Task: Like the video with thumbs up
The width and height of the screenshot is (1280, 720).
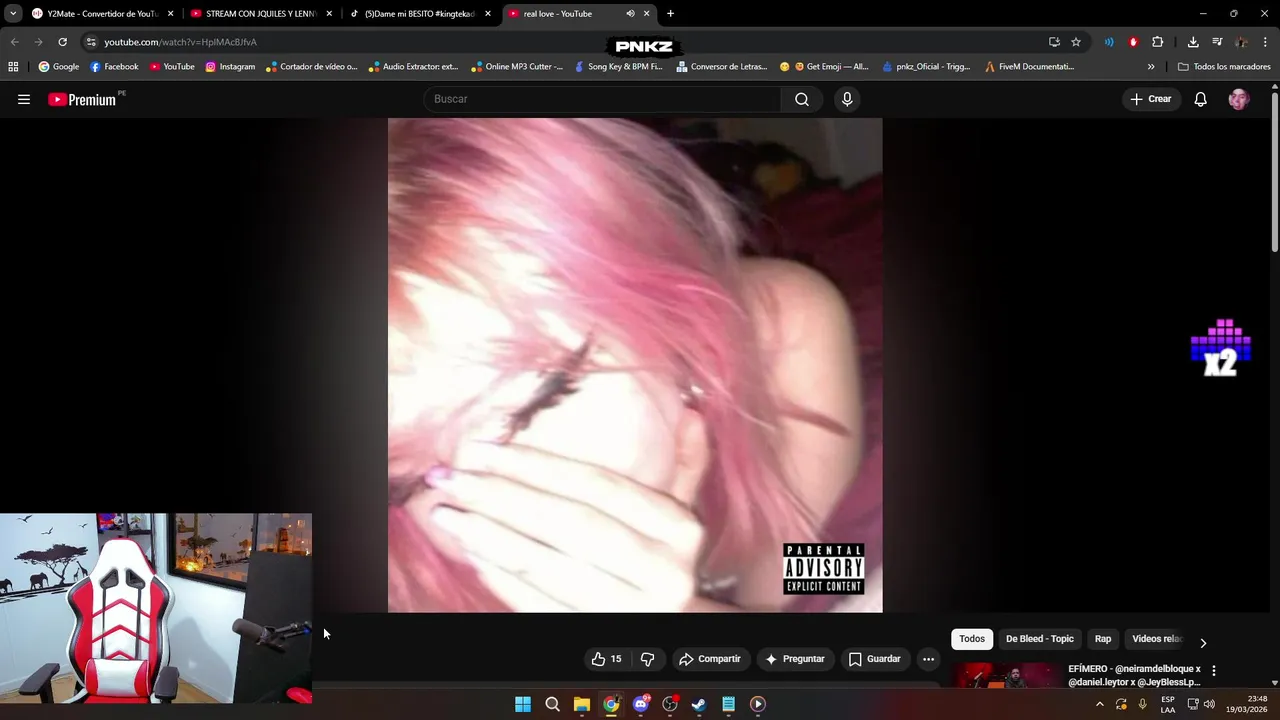Action: [x=607, y=659]
